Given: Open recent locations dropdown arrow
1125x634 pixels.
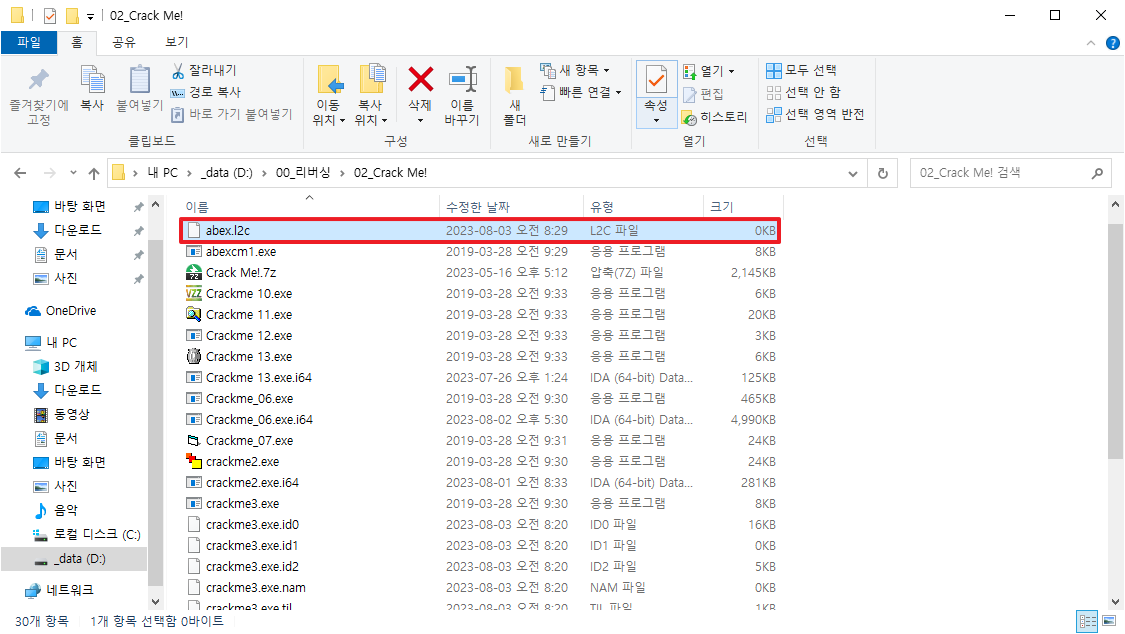Looking at the screenshot, I should tap(73, 173).
